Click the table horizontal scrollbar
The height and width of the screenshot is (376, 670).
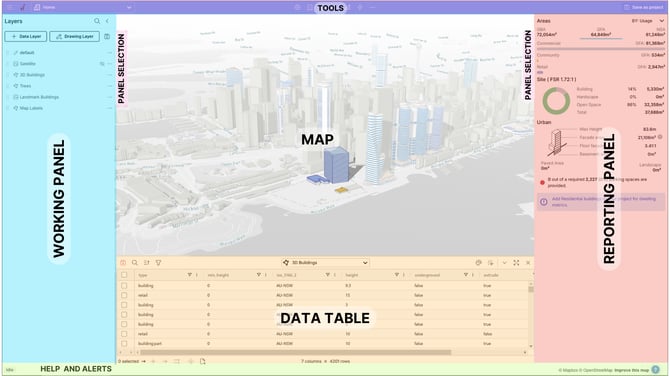tap(295, 352)
